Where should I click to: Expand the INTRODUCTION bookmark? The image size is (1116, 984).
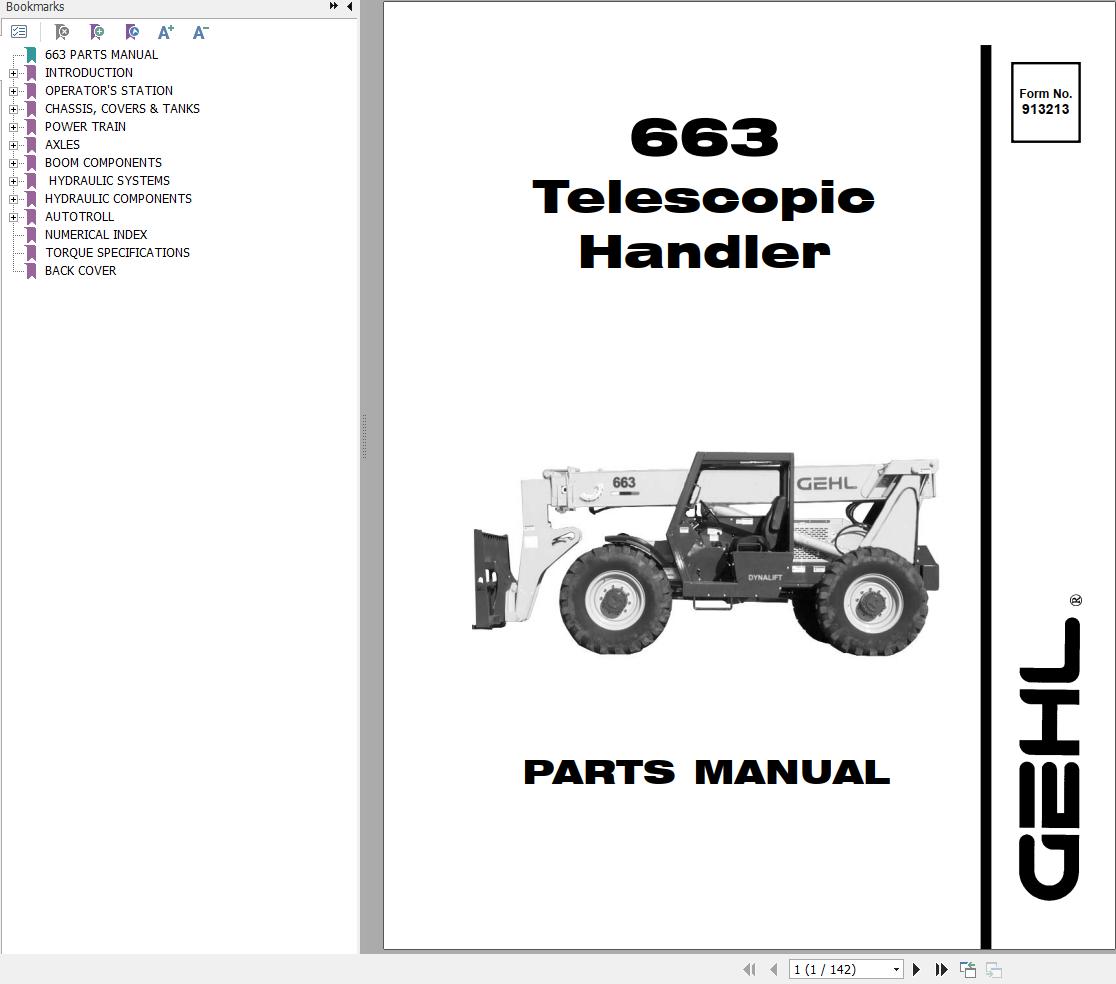(13, 73)
